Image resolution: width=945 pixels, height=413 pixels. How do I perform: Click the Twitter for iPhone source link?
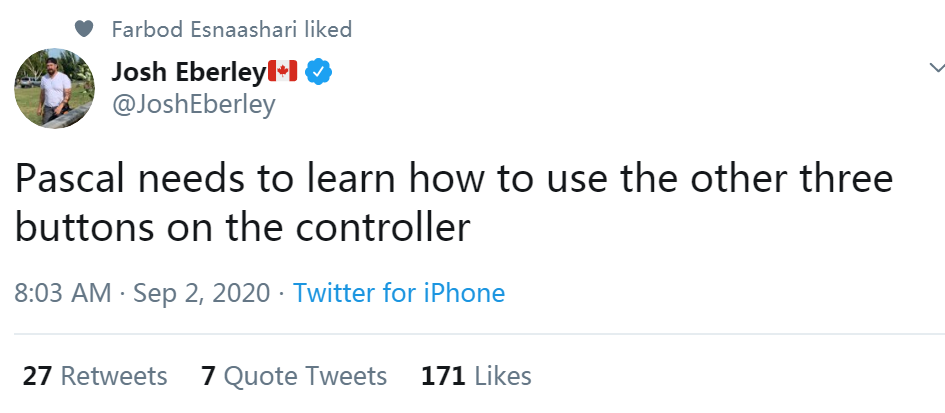pos(399,293)
